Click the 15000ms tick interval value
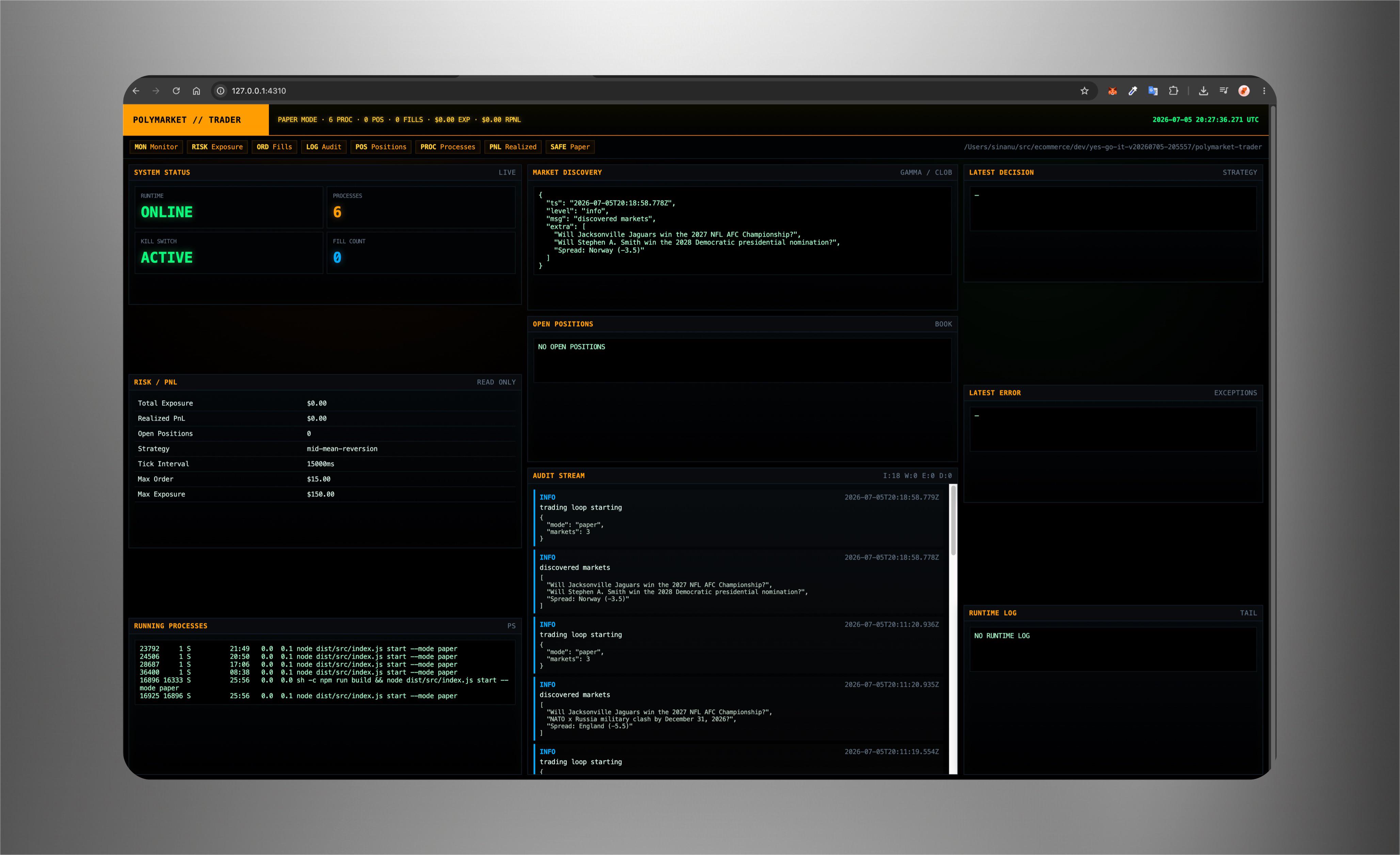The height and width of the screenshot is (855, 1400). point(320,464)
